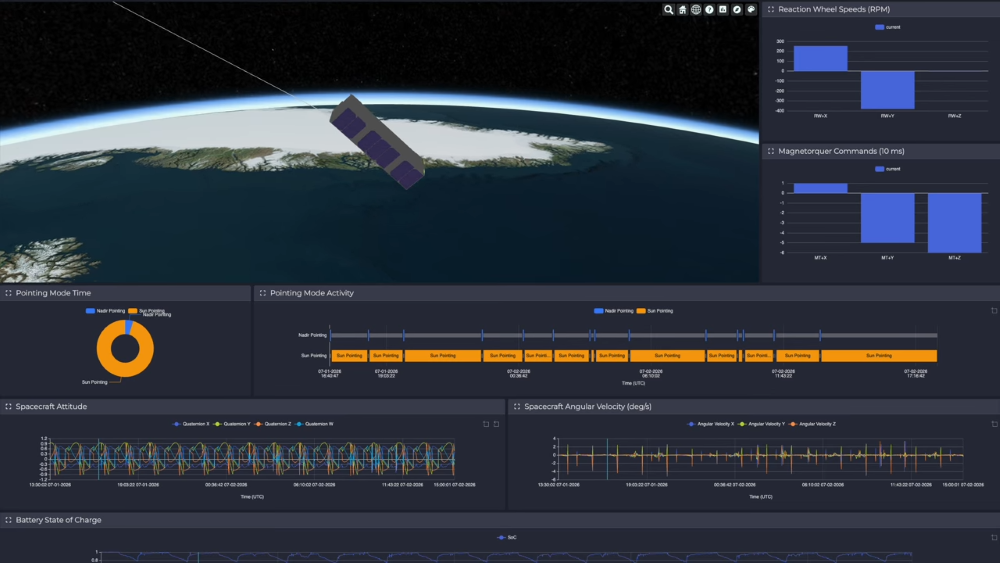Toggle Nadir Pointing in Pointing Mode Activity legend
This screenshot has height=563, width=1000.
614,311
